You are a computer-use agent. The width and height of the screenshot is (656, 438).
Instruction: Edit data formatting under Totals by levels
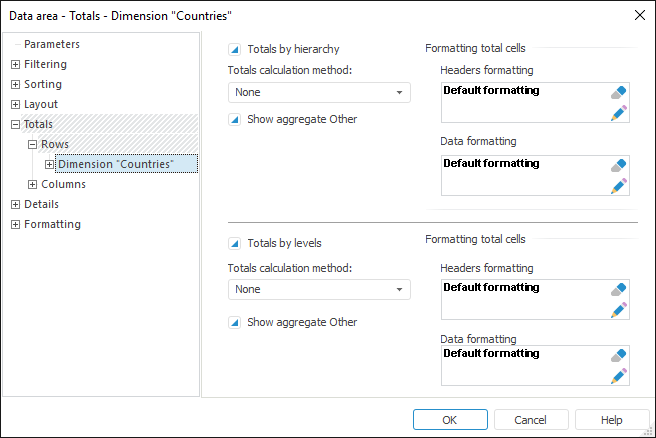pyautogui.click(x=619, y=375)
